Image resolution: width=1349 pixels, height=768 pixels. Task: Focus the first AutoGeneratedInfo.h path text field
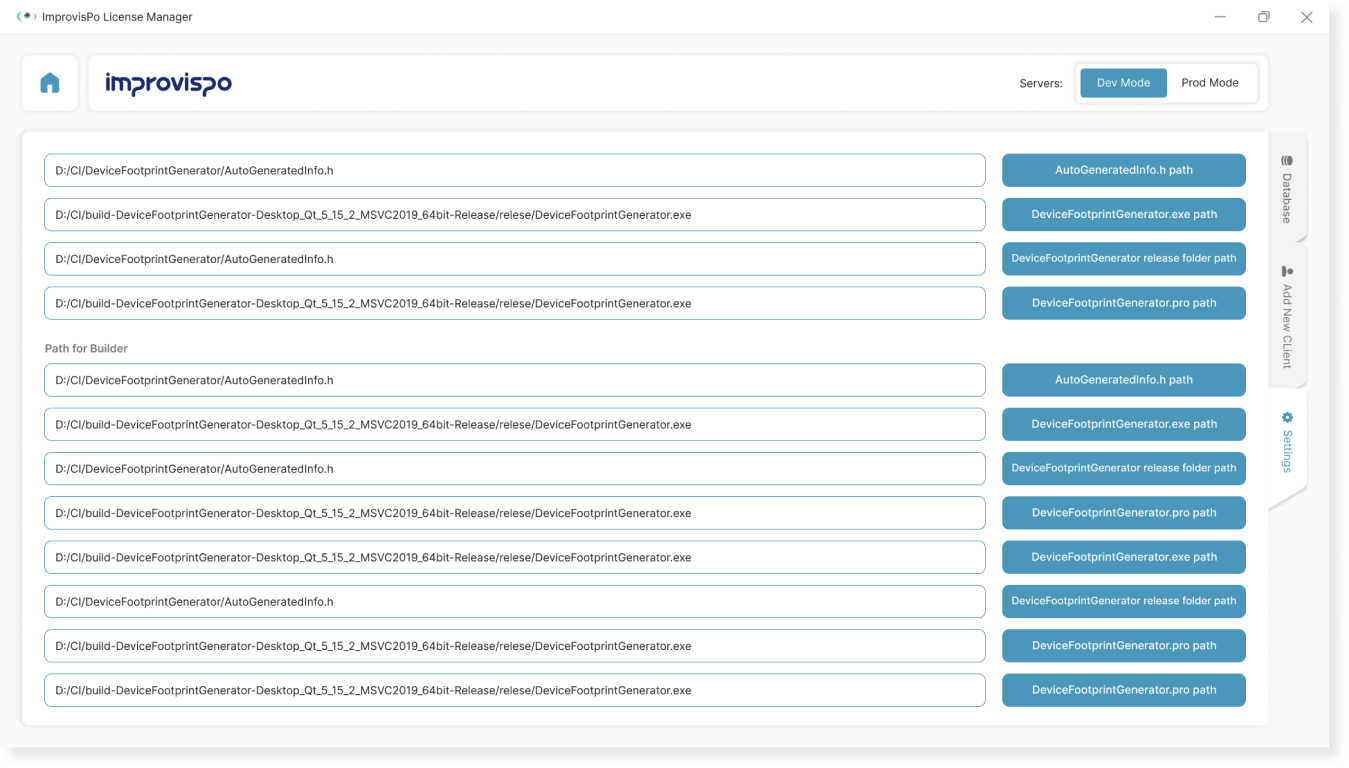514,170
